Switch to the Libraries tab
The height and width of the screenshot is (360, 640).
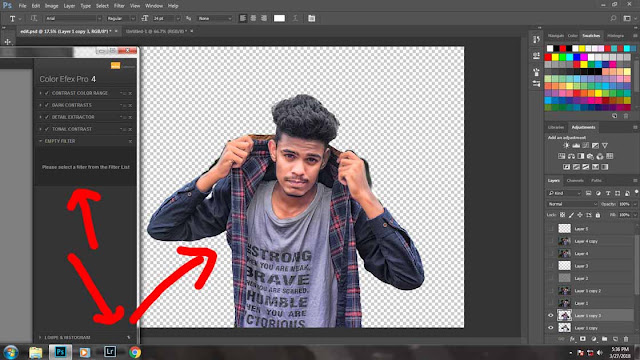pos(556,127)
